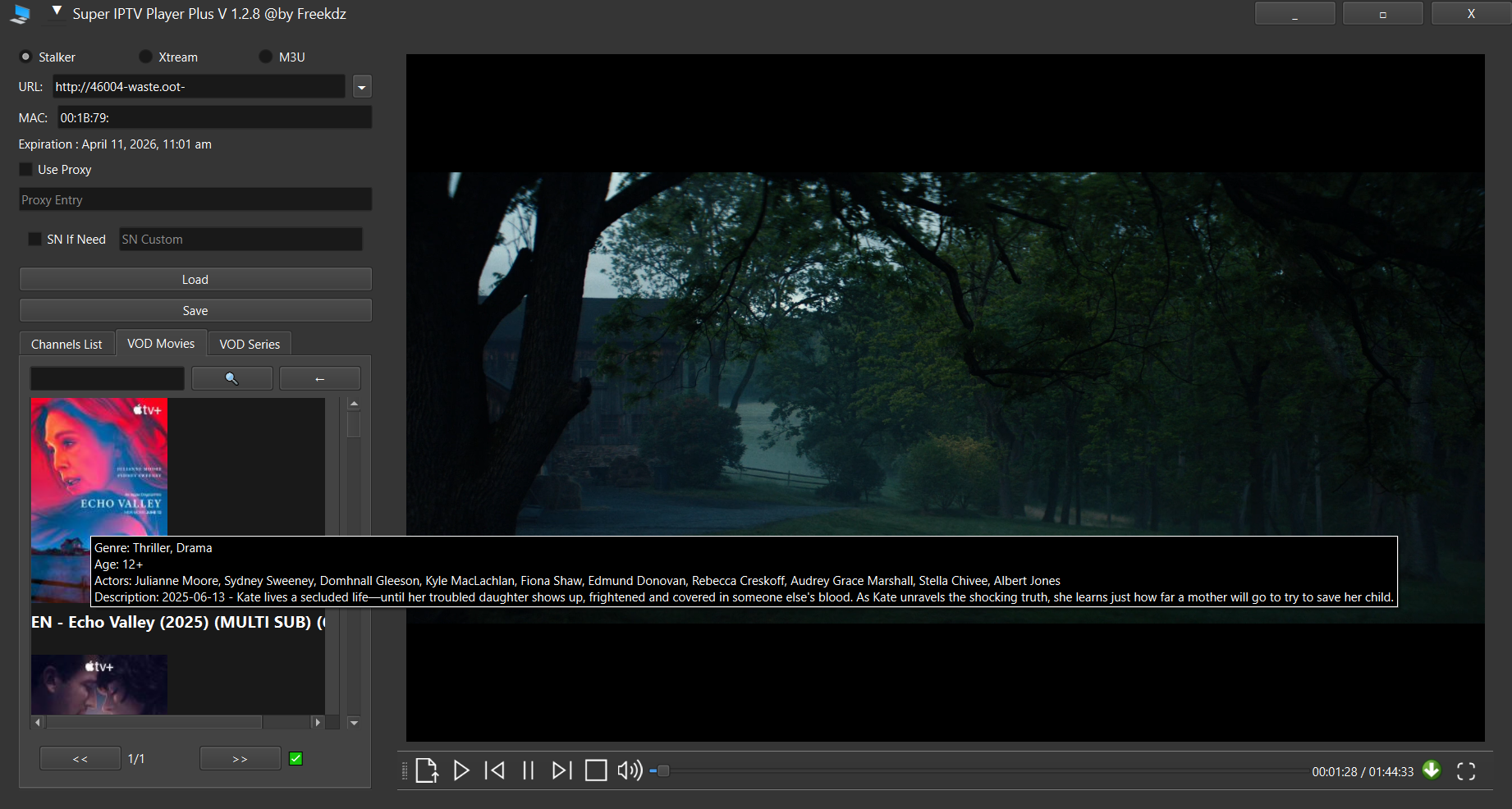Click the Load button
The height and width of the screenshot is (809, 1512).
point(195,279)
